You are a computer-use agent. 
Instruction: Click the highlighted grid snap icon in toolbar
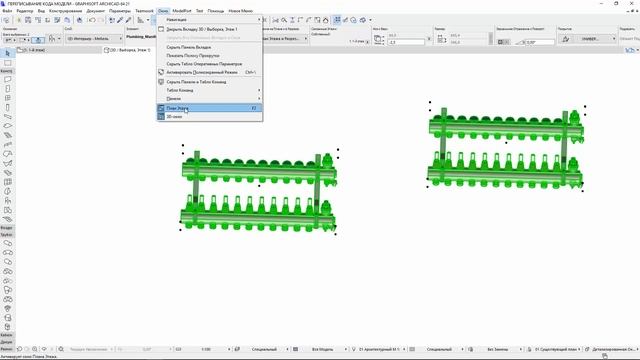[x=337, y=20]
